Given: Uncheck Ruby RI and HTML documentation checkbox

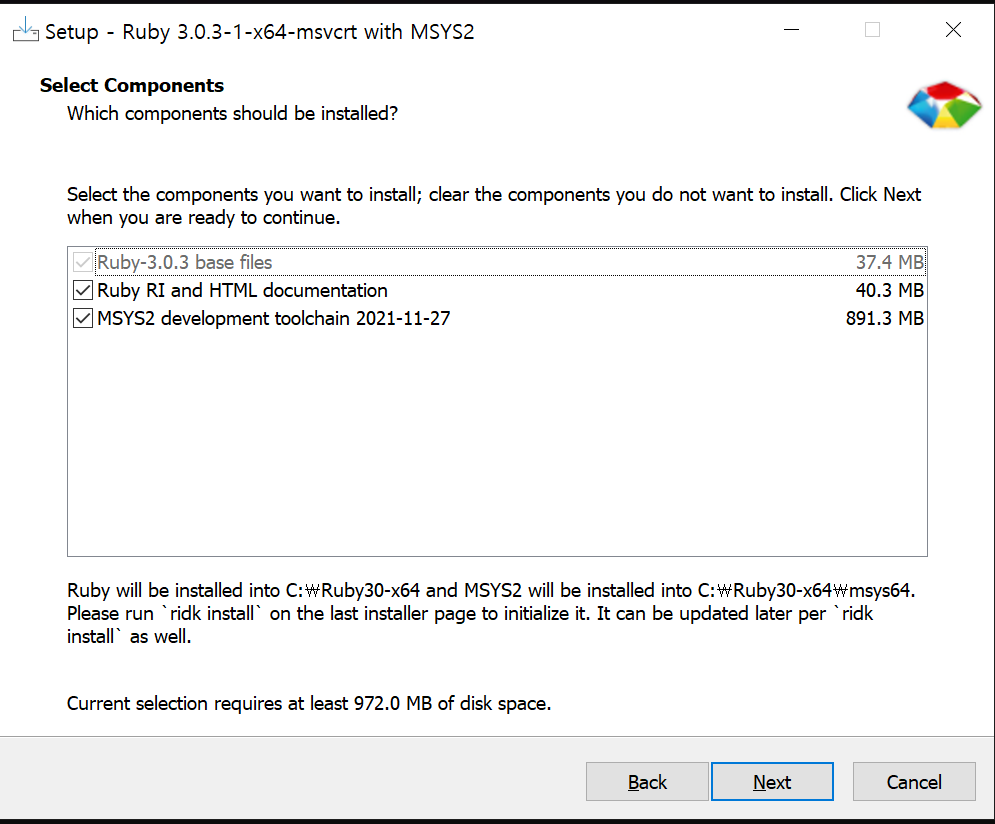Looking at the screenshot, I should click(83, 291).
